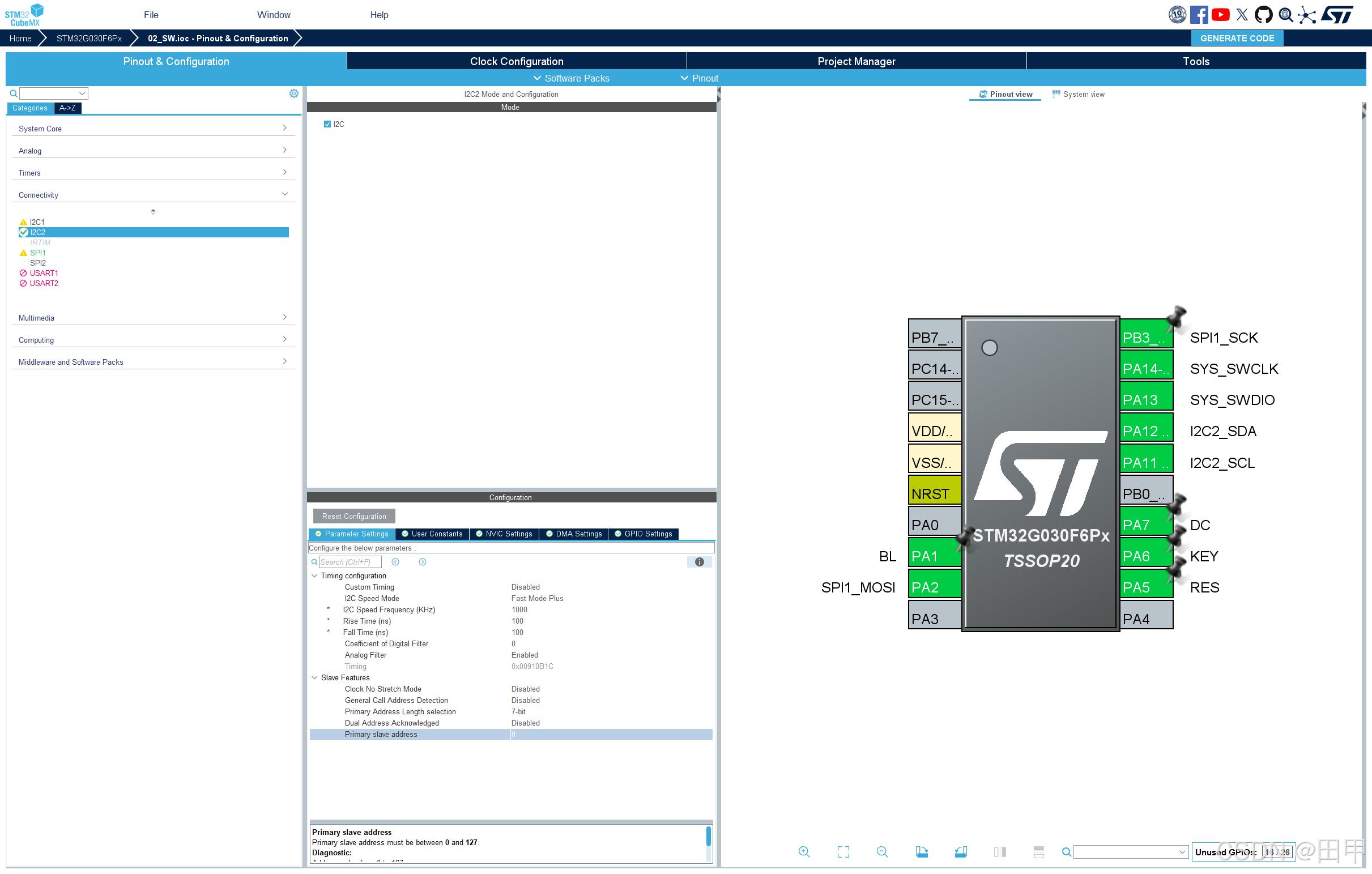Click the STM32CubeMX logo
Image resolution: width=1372 pixels, height=874 pixels.
24,15
